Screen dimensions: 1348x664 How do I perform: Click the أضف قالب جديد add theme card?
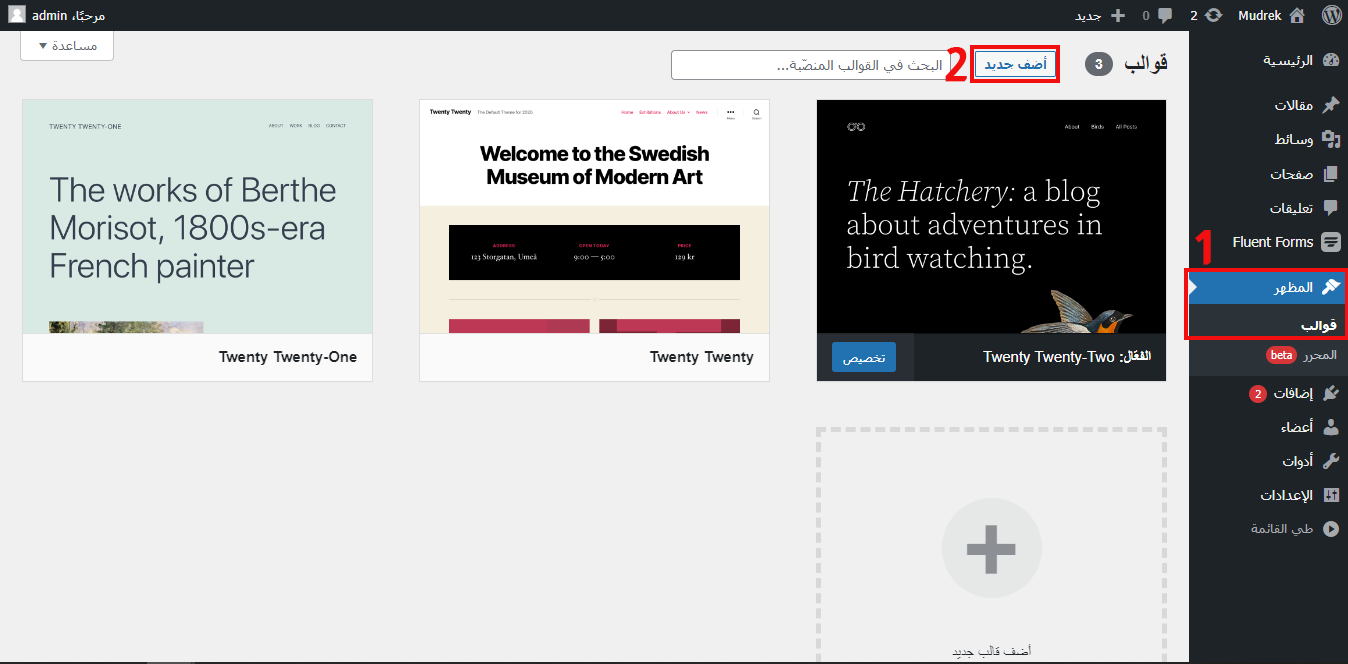991,546
